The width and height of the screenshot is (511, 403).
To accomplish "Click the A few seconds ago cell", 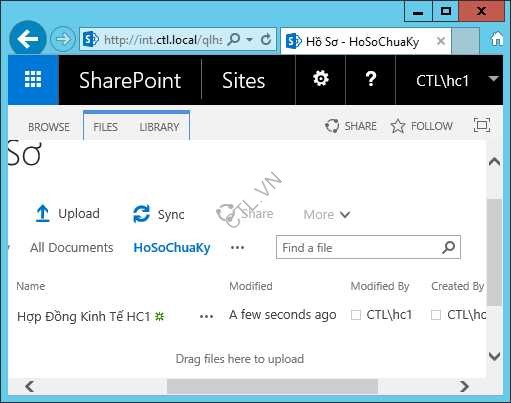I will 283,315.
